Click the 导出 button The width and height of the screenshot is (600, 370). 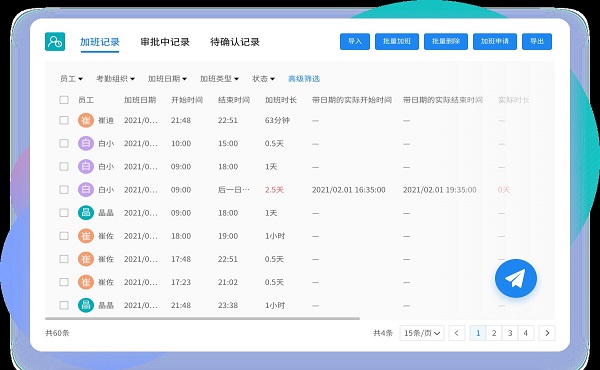point(537,41)
